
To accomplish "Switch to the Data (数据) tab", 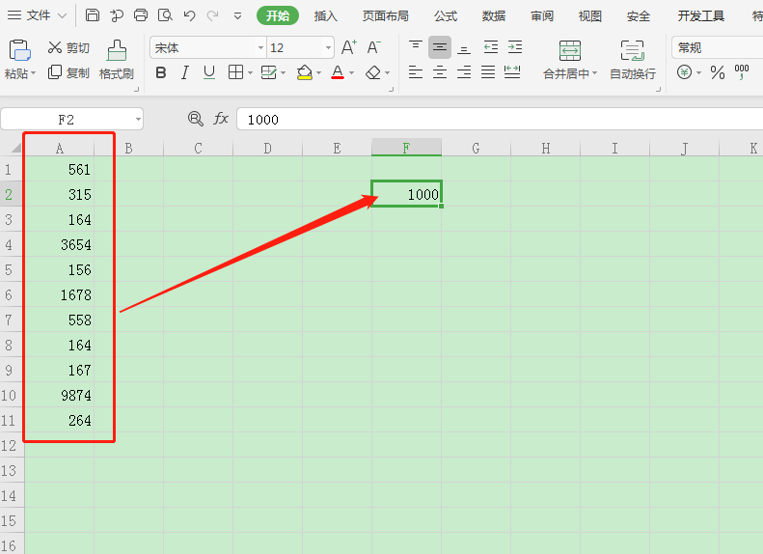I will coord(493,16).
